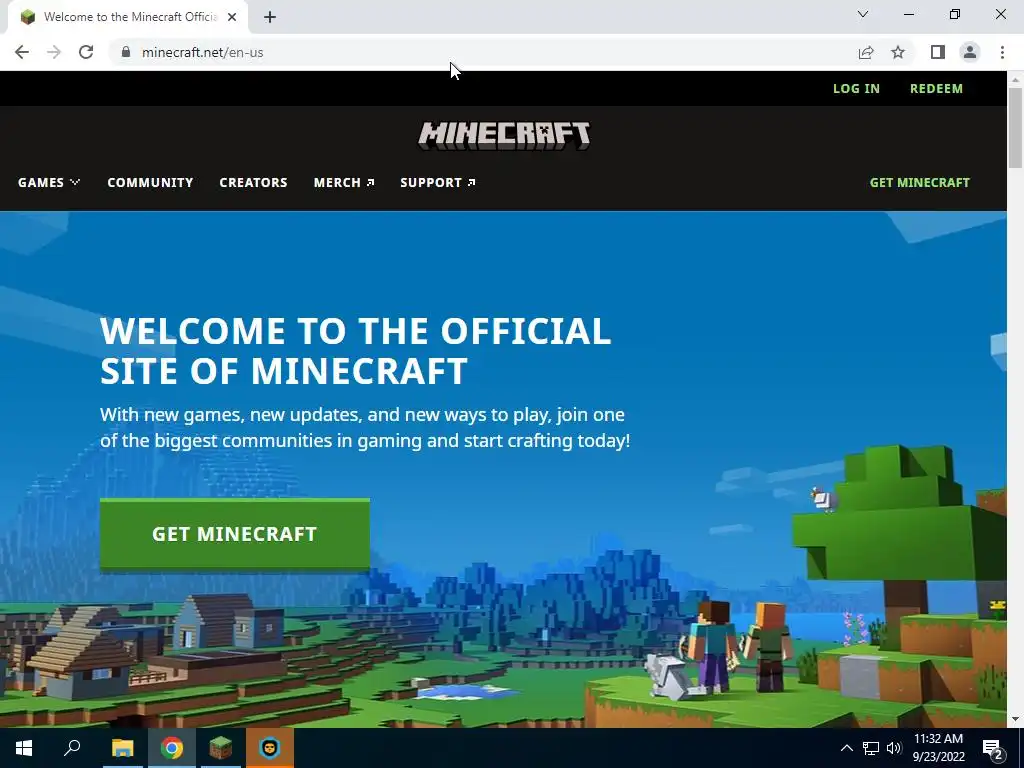Switch to Chrome on the taskbar
The image size is (1024, 768).
(172, 748)
